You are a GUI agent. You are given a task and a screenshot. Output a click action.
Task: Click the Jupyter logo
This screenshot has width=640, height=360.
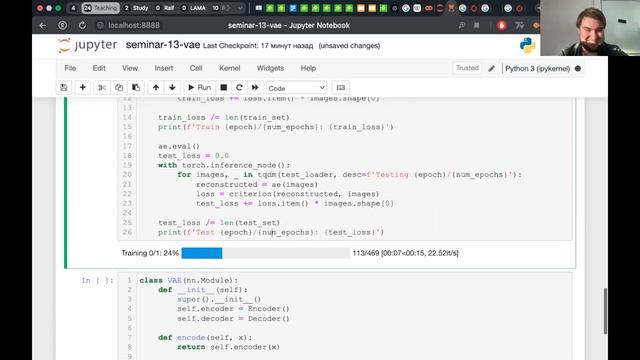[x=87, y=45]
